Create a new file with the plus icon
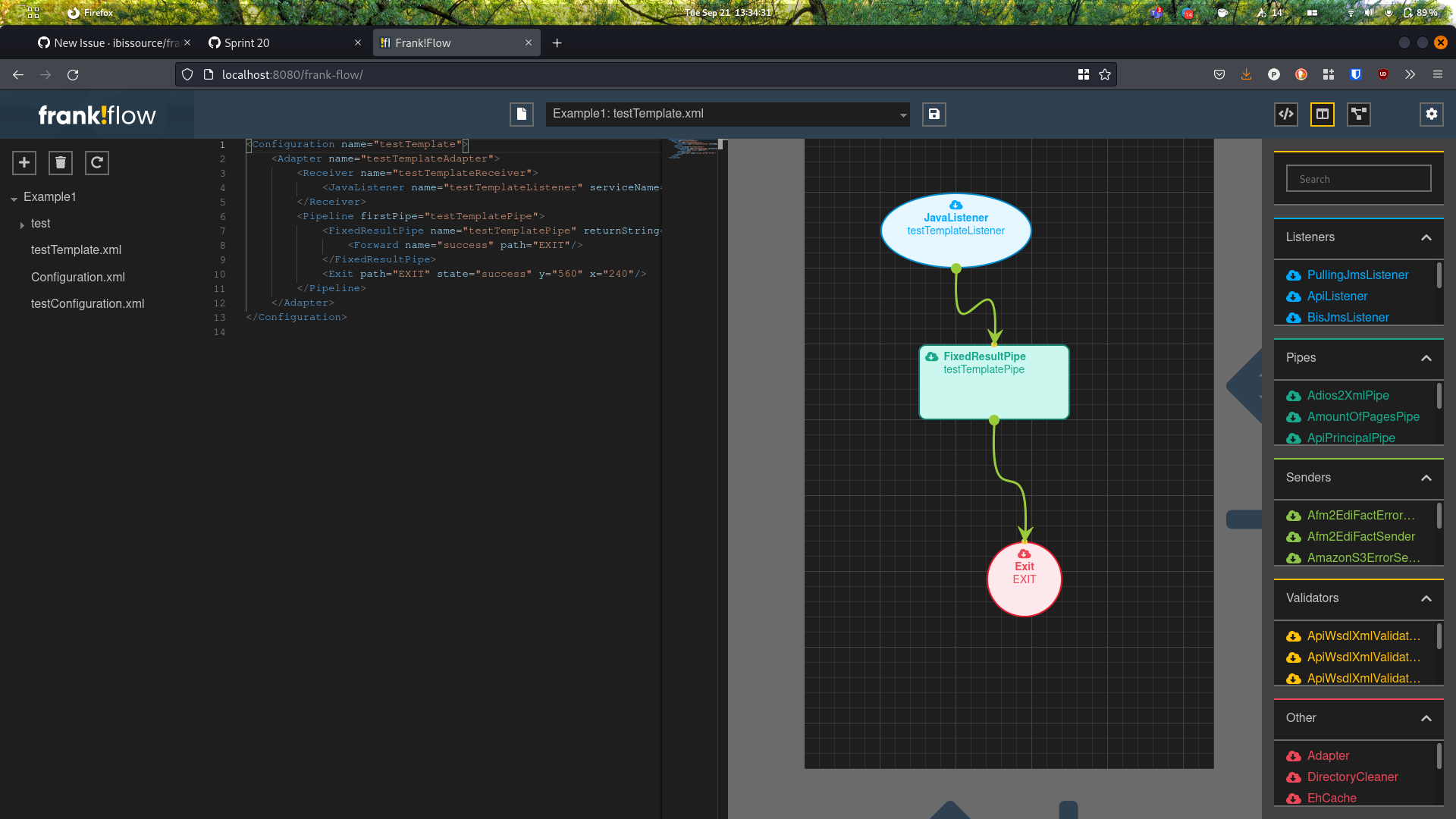This screenshot has height=819, width=1456. pos(24,162)
